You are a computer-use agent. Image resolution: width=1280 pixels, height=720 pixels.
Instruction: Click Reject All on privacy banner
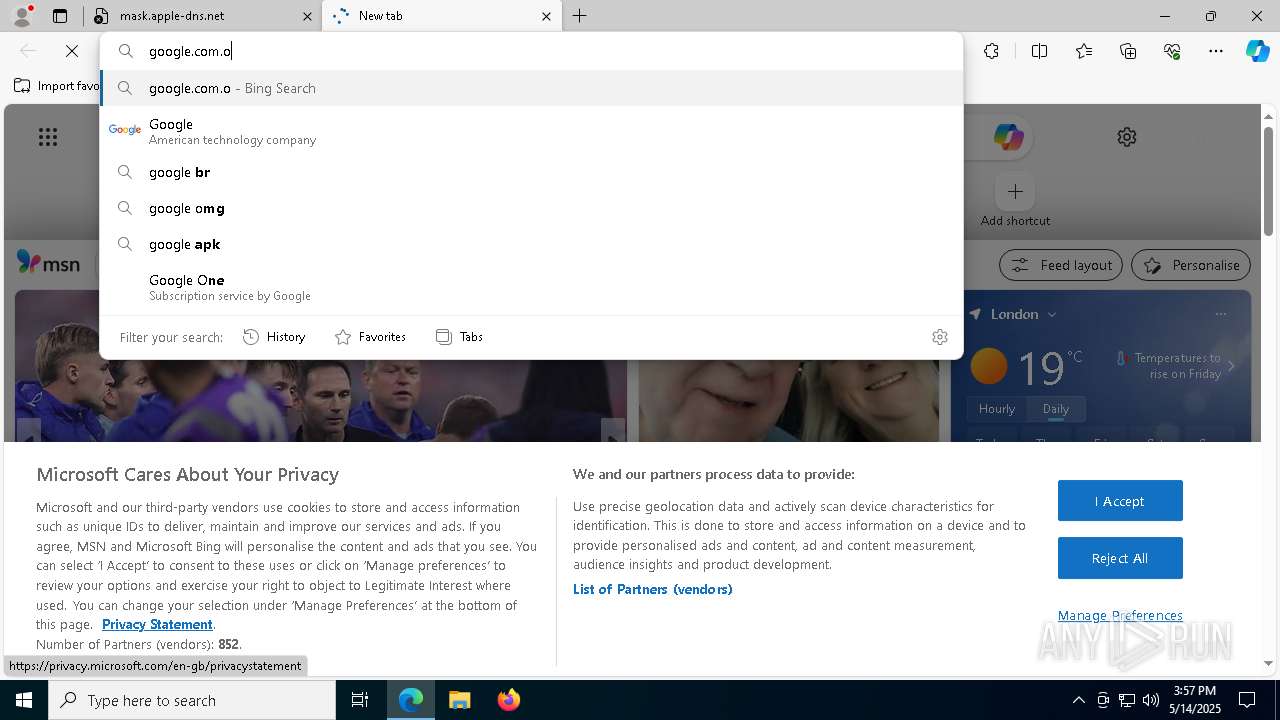coord(1120,558)
